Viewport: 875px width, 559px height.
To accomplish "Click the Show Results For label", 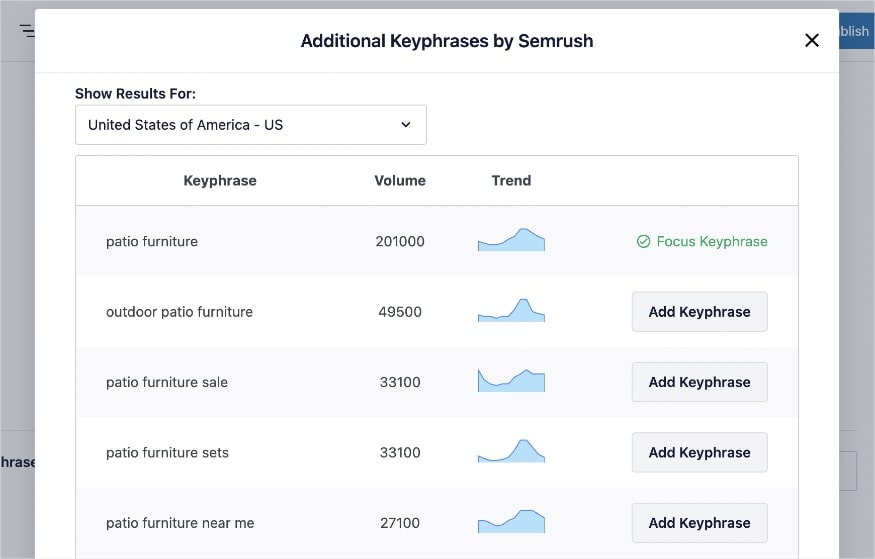I will coord(135,93).
